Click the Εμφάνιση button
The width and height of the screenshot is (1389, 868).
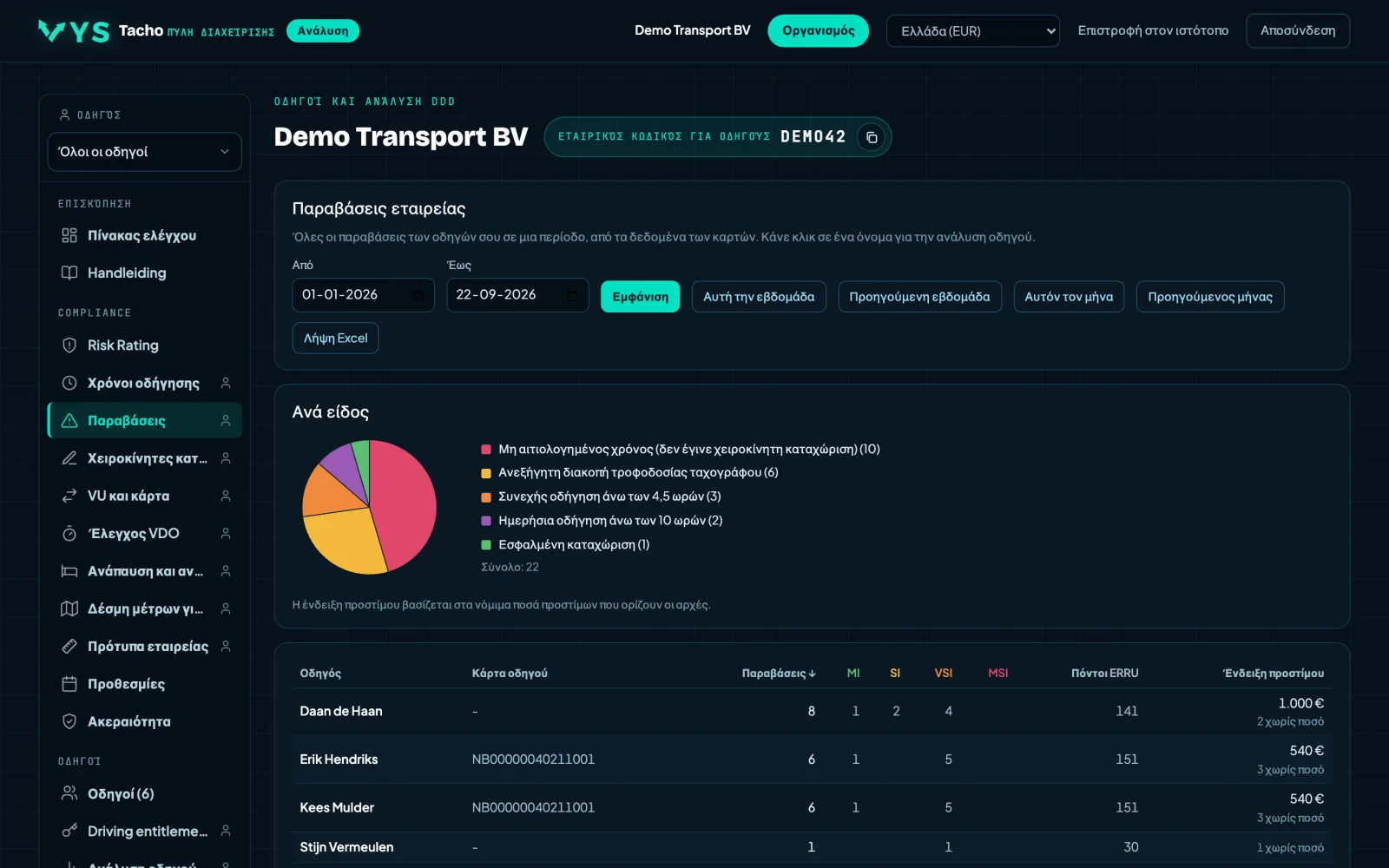click(x=641, y=297)
